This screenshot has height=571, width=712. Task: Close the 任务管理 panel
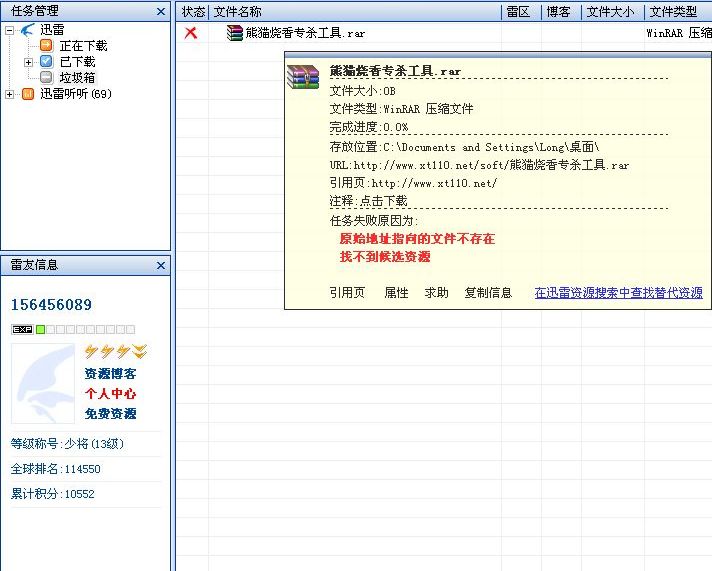pyautogui.click(x=161, y=12)
